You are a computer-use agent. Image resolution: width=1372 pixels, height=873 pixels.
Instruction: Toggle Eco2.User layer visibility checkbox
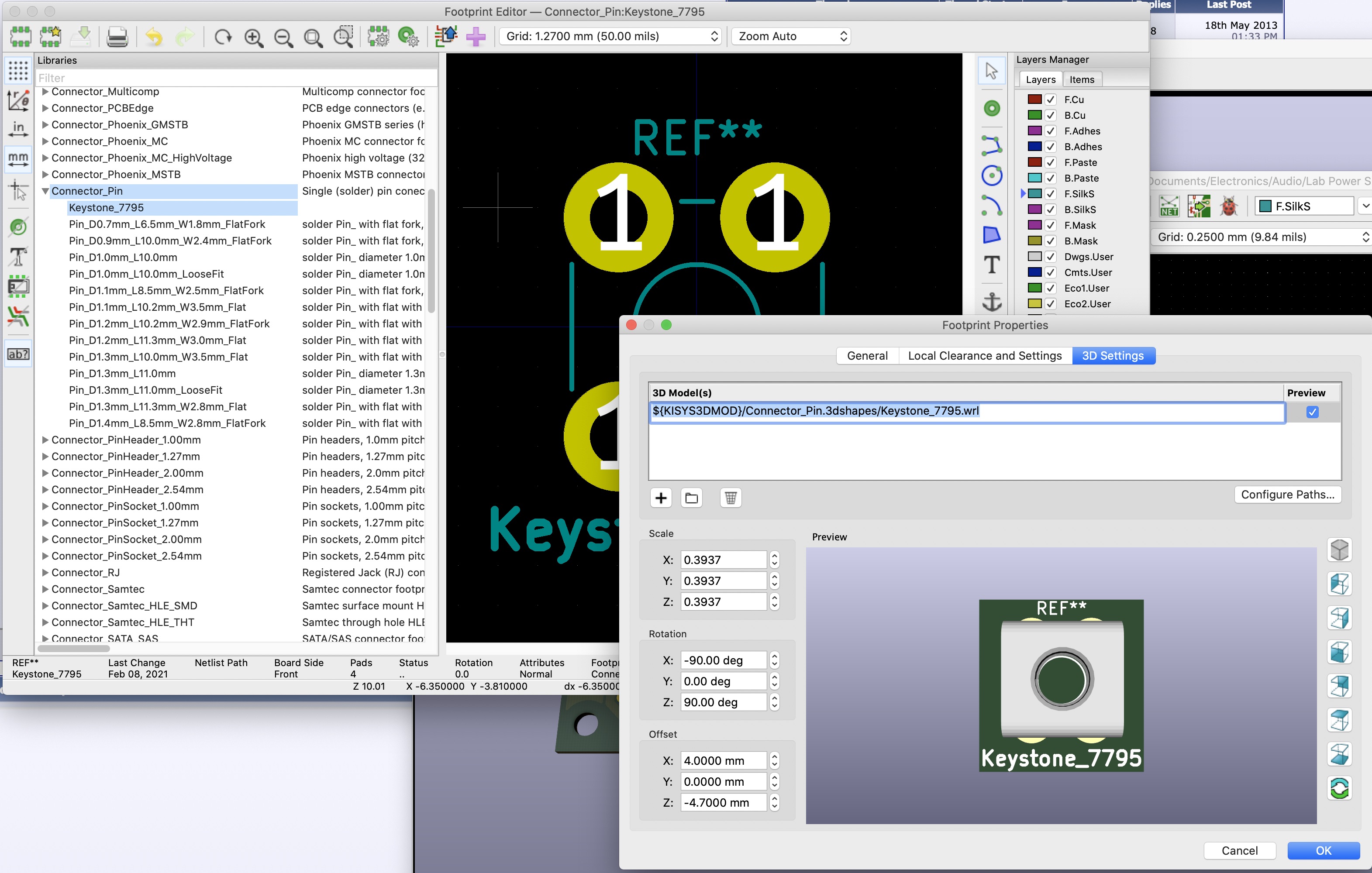(1051, 303)
